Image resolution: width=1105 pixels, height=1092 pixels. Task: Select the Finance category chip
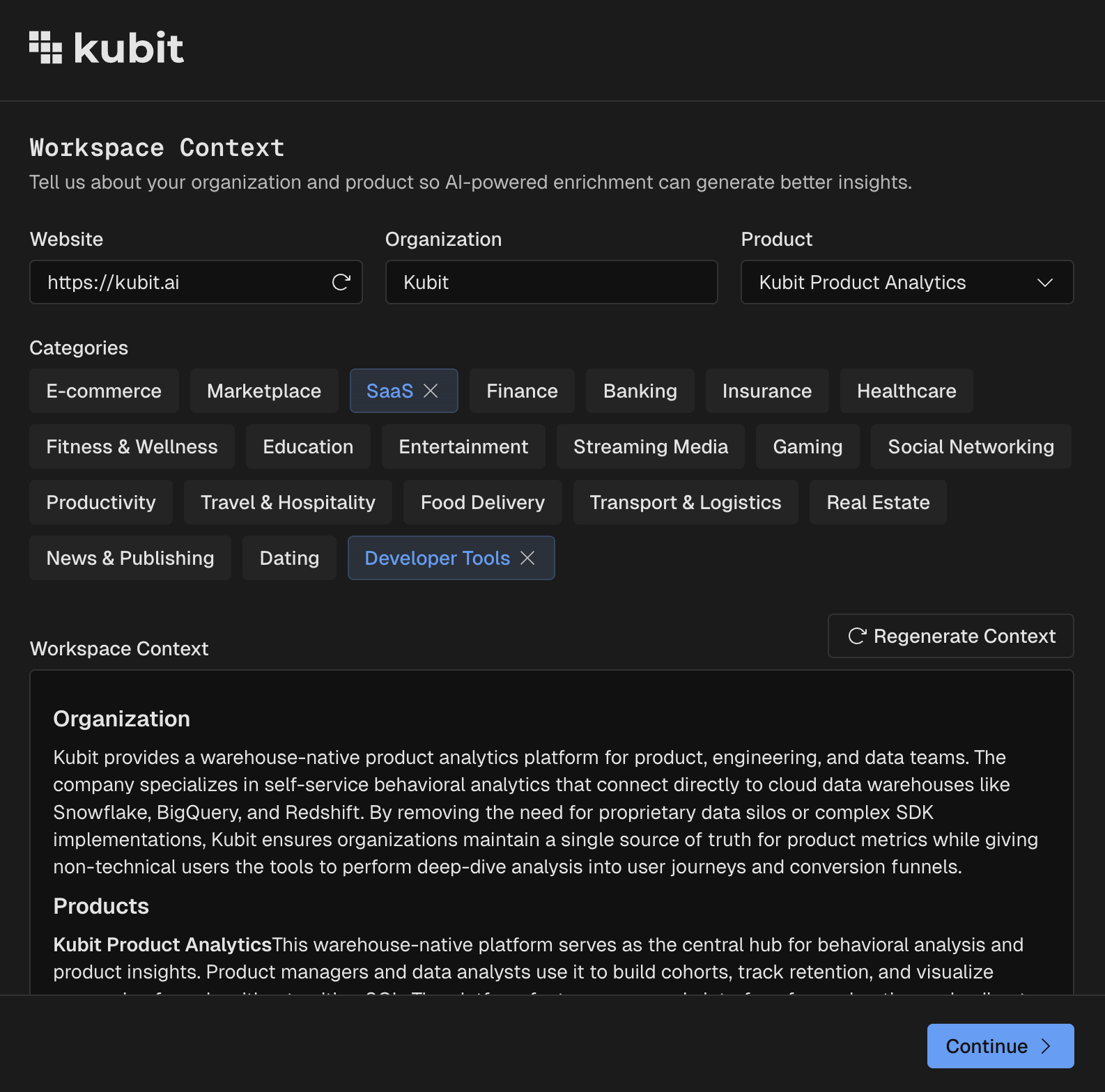(522, 391)
